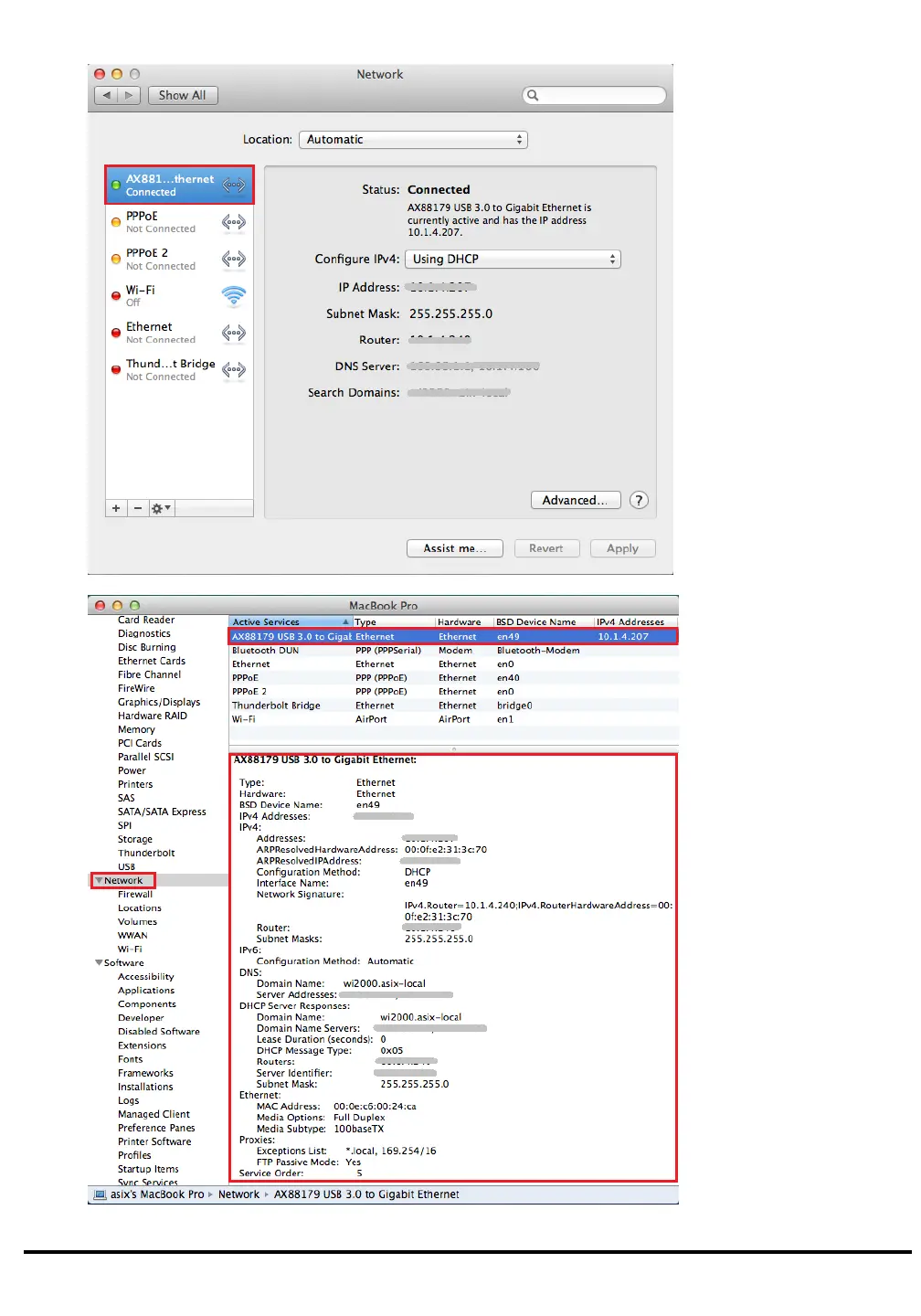Sort by Hardware column header
Viewport: 921px width, 1316px height.
pyautogui.click(x=464, y=621)
